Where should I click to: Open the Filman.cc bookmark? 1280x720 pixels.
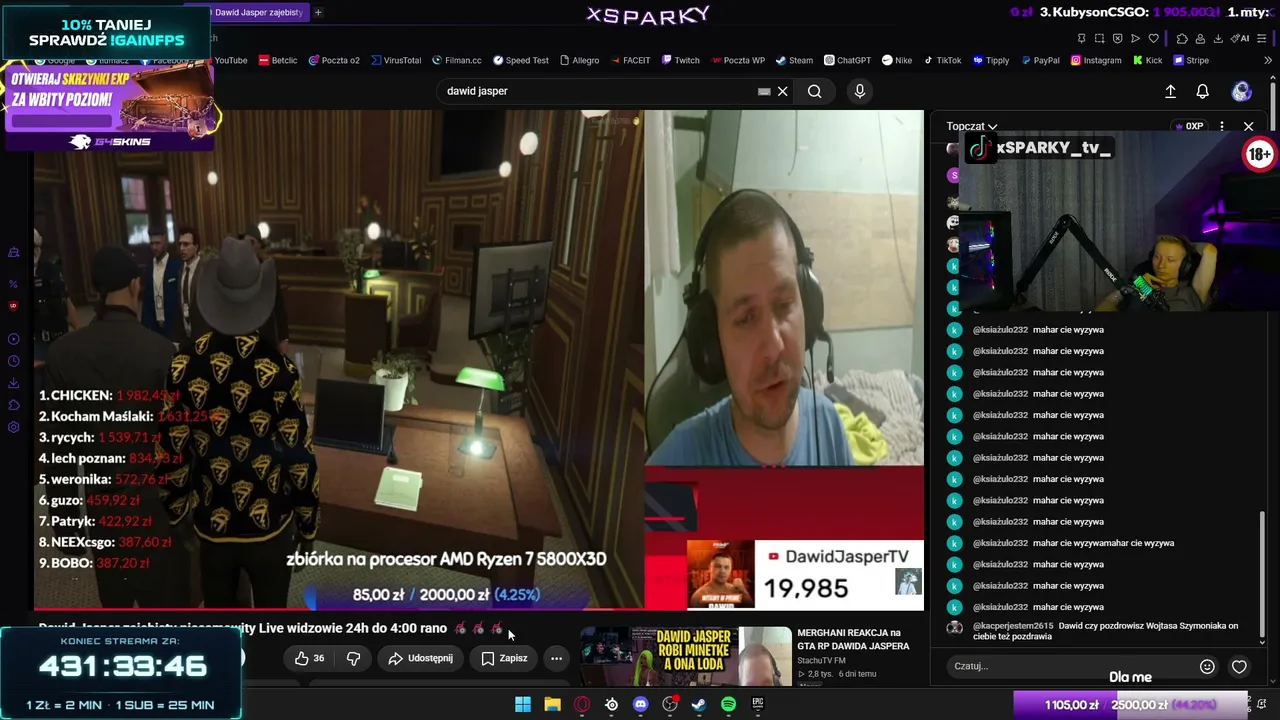click(456, 60)
